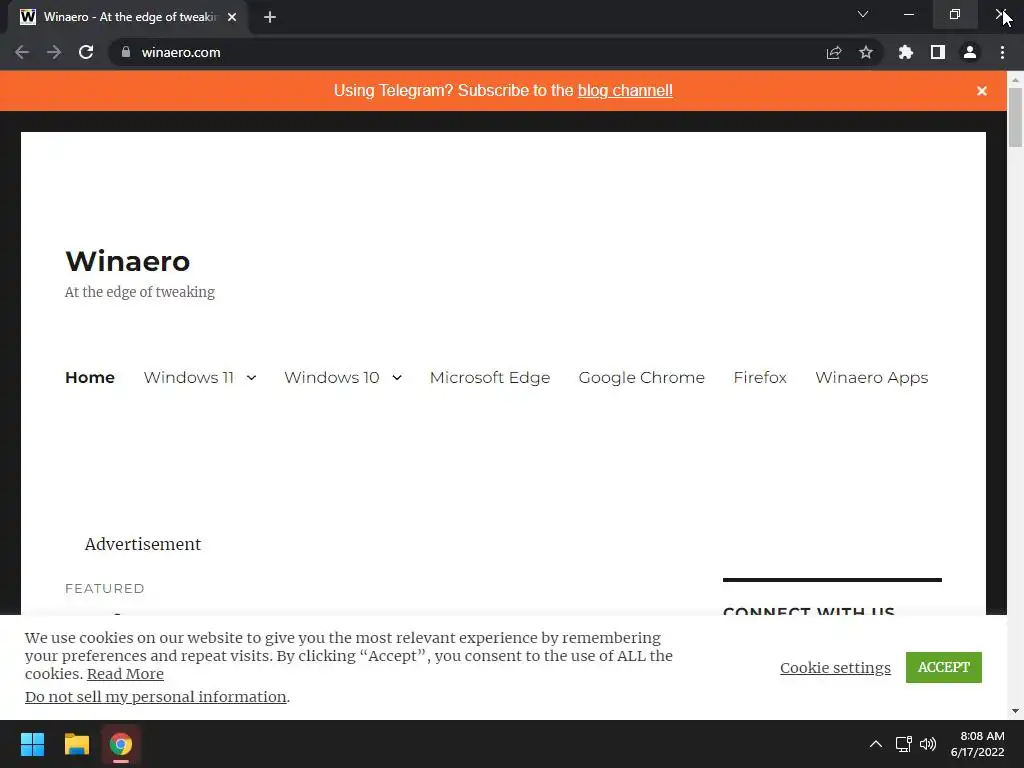1024x768 pixels.
Task: Accept cookies with ACCEPT button
Action: (944, 667)
